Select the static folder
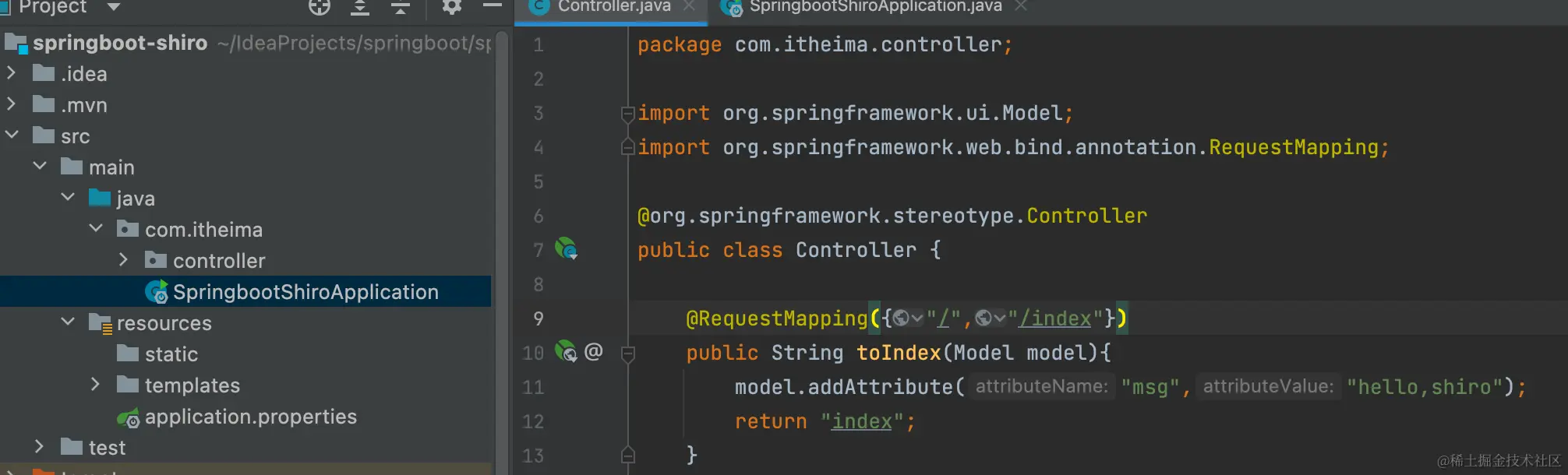 (171, 354)
